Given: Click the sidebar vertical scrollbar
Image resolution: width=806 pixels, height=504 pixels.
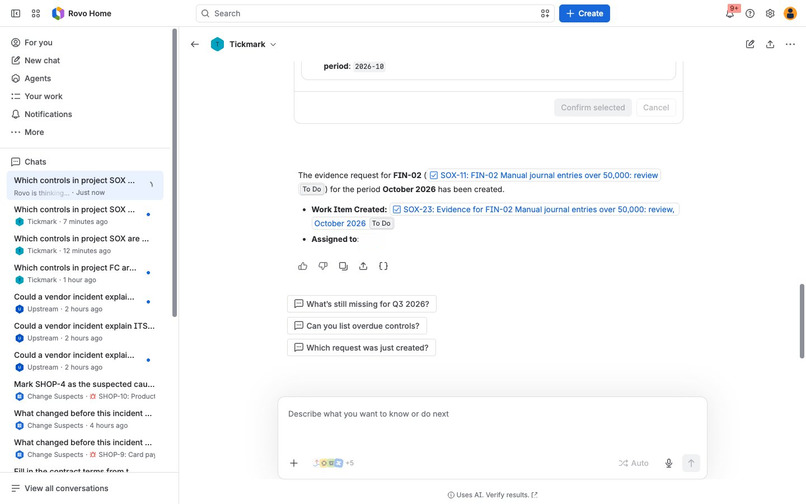Looking at the screenshot, I should (174, 173).
